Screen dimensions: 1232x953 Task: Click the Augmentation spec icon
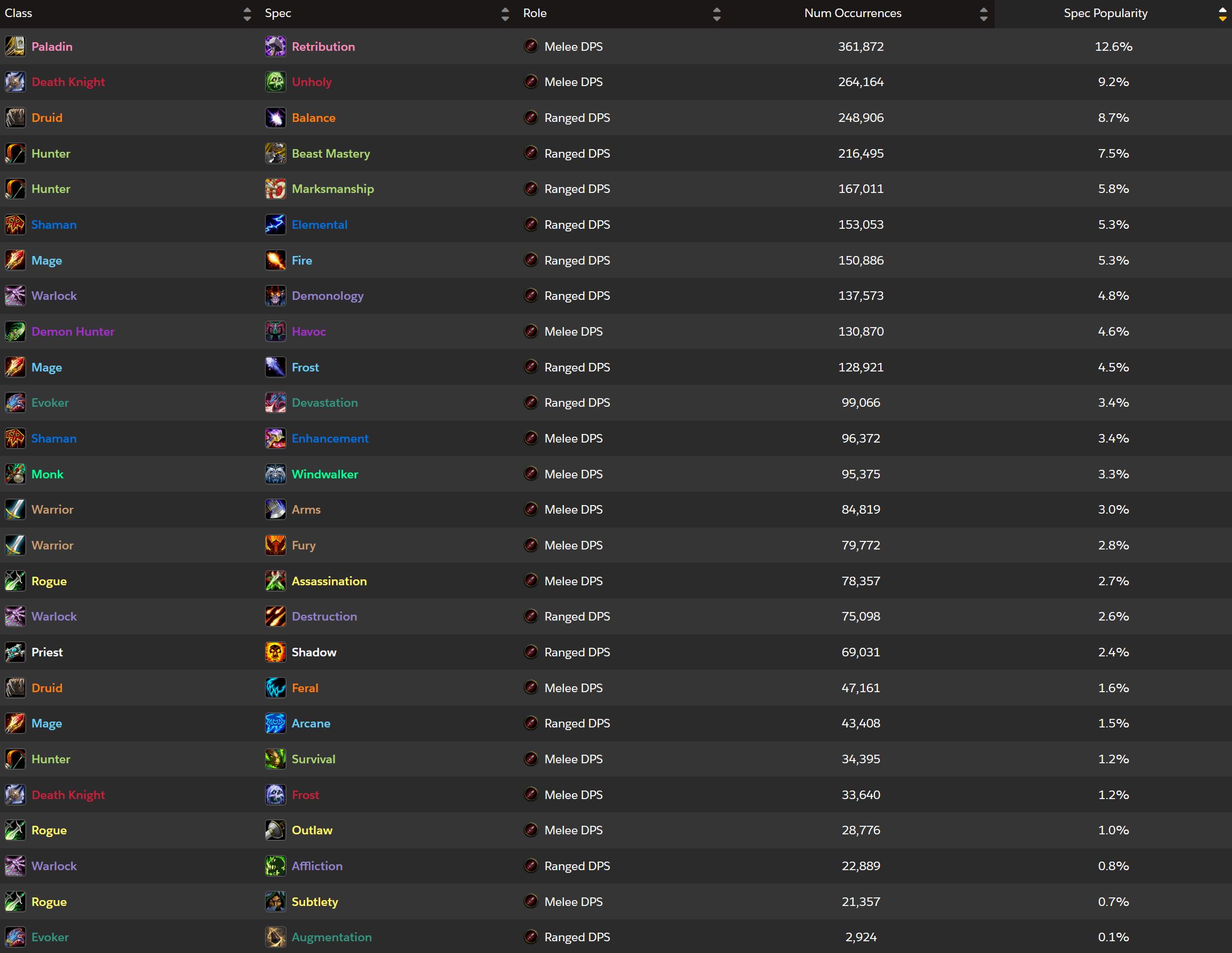coord(275,937)
